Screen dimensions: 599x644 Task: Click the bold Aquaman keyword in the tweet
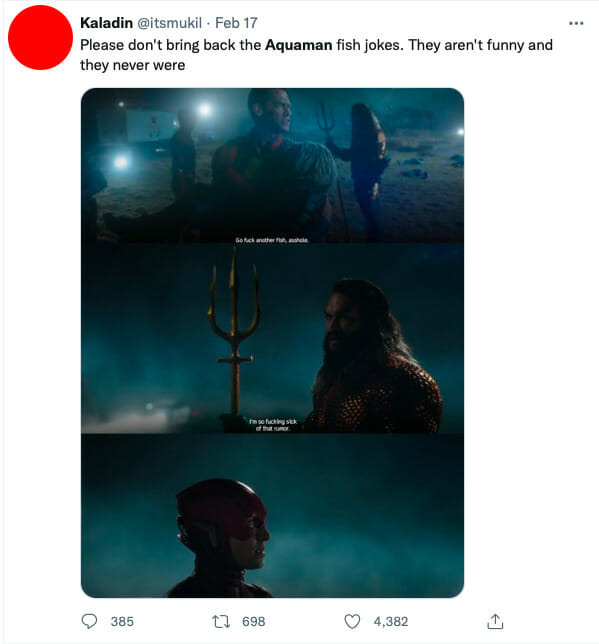(x=299, y=45)
